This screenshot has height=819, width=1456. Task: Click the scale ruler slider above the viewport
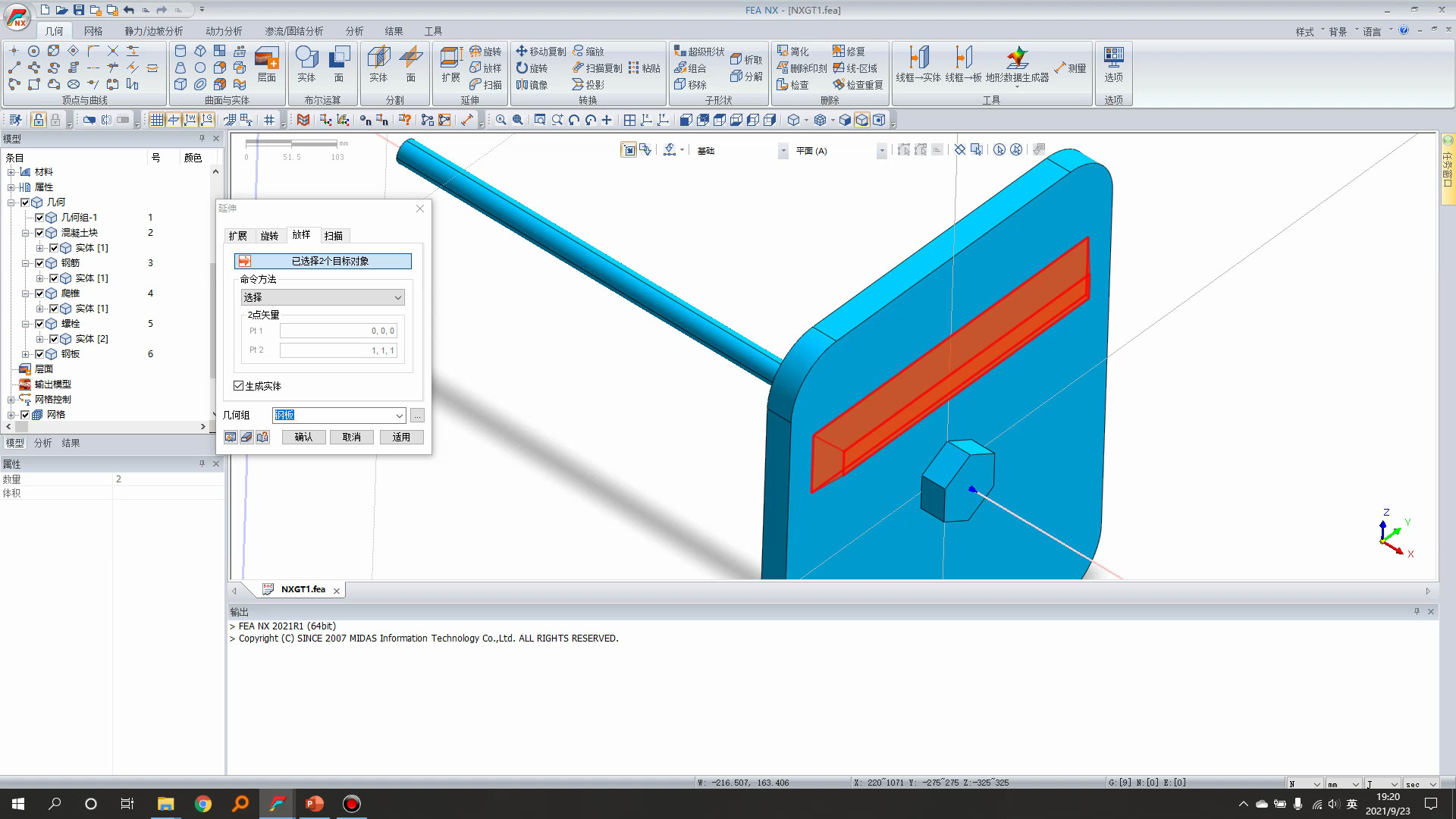(x=292, y=142)
